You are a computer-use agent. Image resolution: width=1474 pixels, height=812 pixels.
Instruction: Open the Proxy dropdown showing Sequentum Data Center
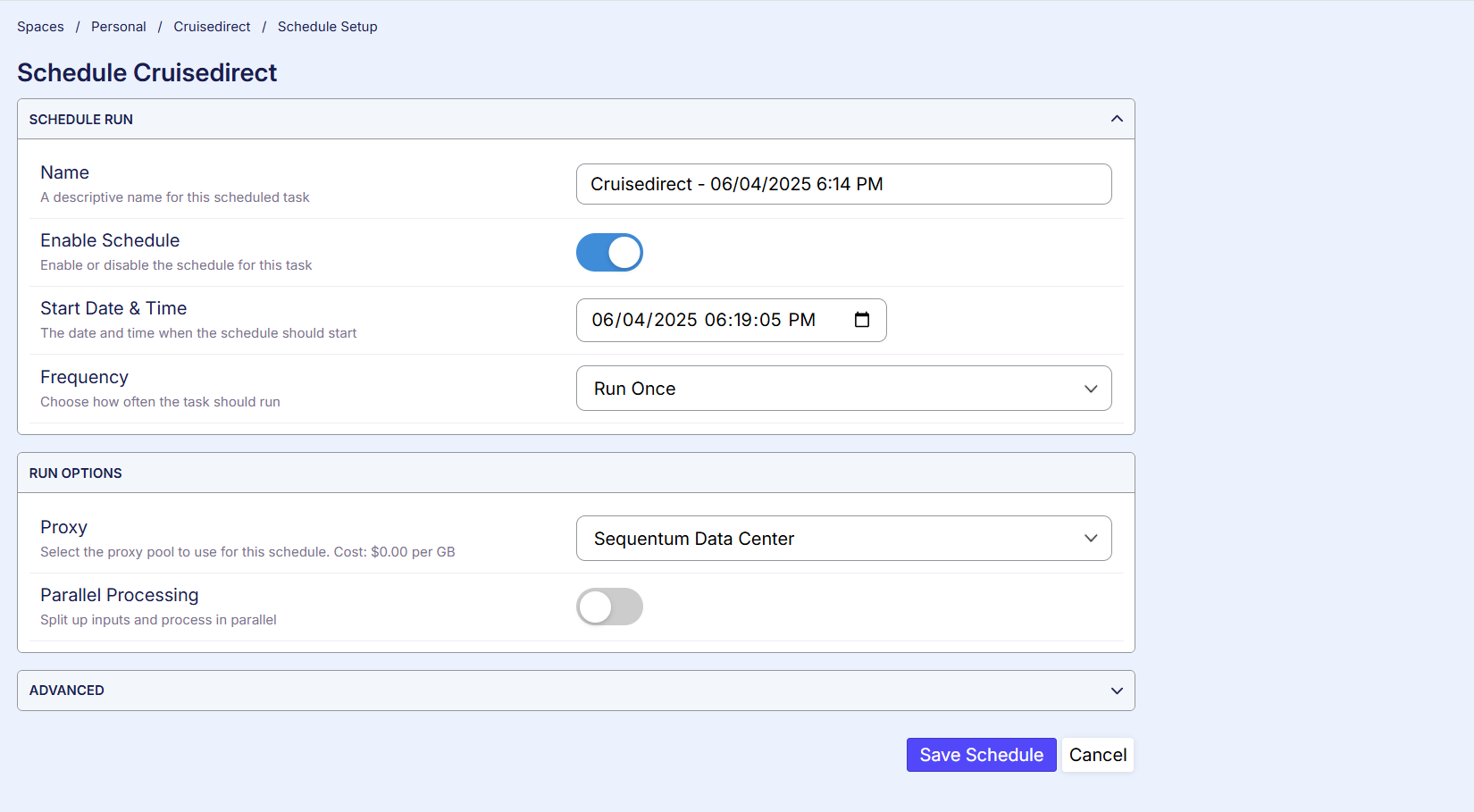[843, 539]
